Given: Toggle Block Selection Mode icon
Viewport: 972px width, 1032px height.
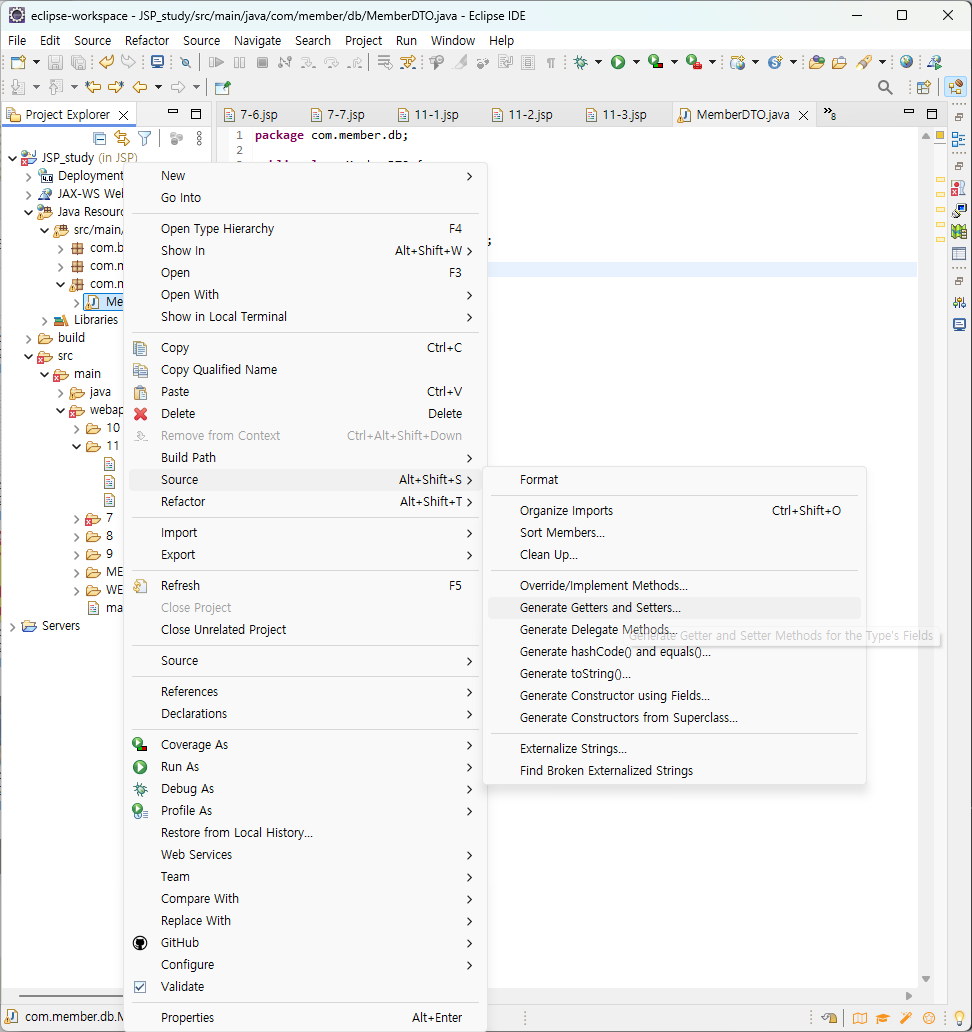Looking at the screenshot, I should (528, 63).
